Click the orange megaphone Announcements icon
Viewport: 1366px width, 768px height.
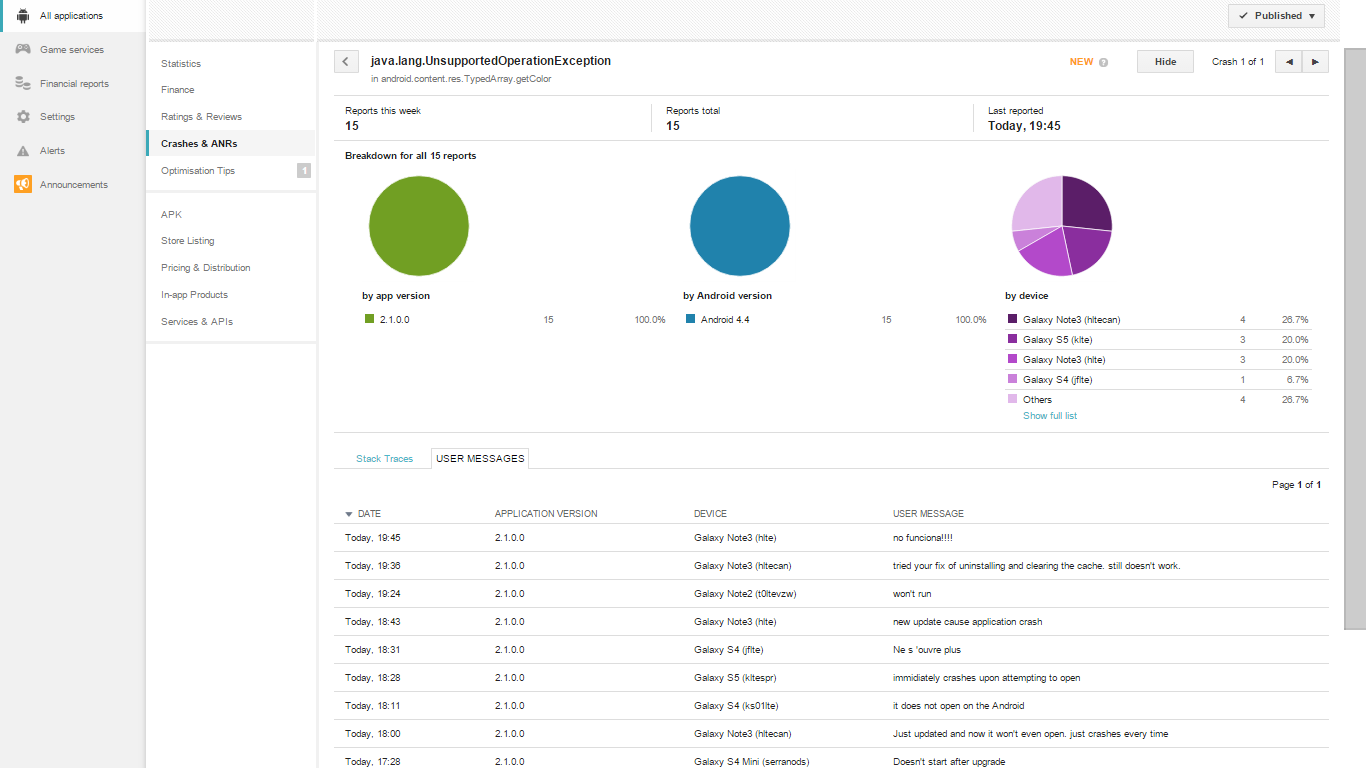pos(22,184)
